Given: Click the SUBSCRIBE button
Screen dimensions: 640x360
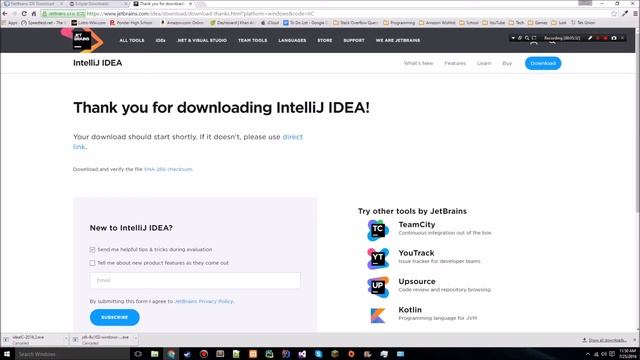Looking at the screenshot, I should click(x=115, y=317).
